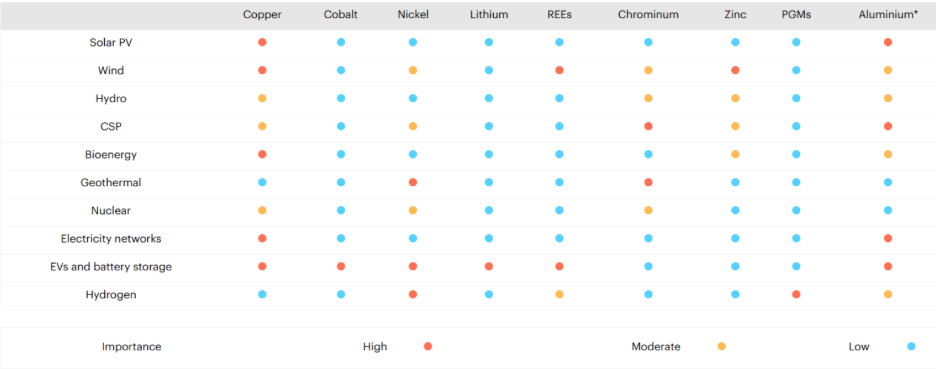The image size is (936, 369).
Task: Click the High importance red legend swatch
Action: pos(427,346)
